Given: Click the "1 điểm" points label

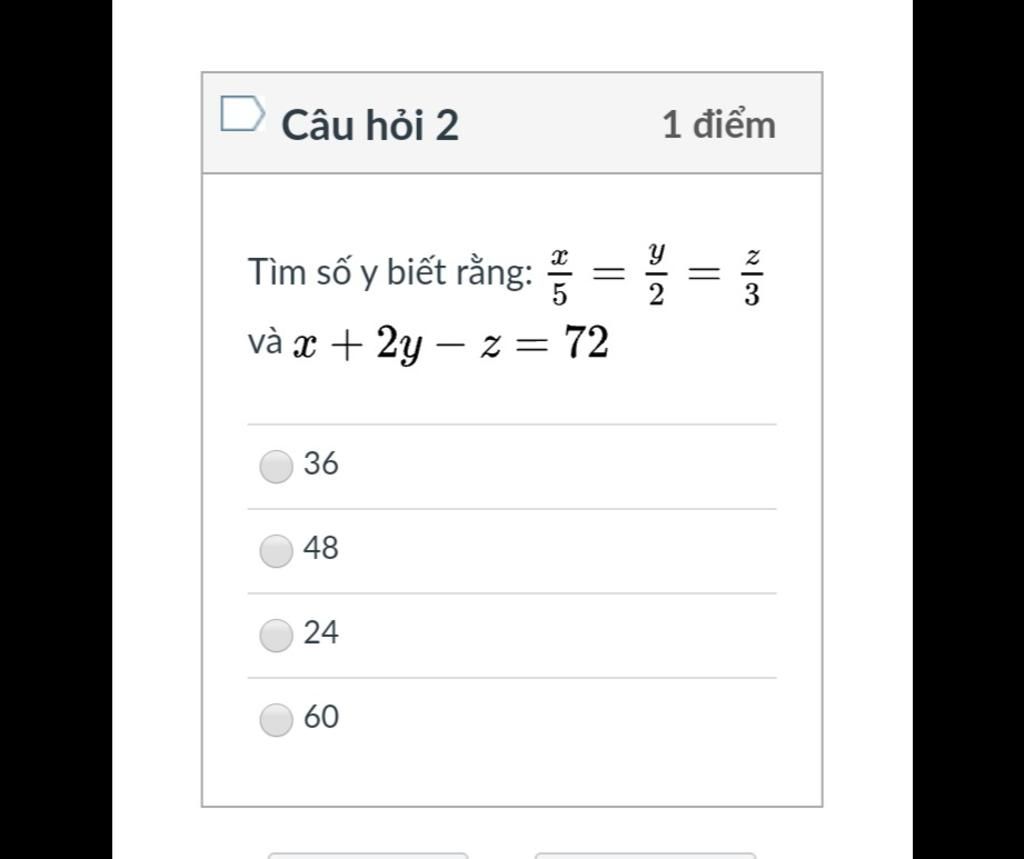Looking at the screenshot, I should [x=718, y=125].
